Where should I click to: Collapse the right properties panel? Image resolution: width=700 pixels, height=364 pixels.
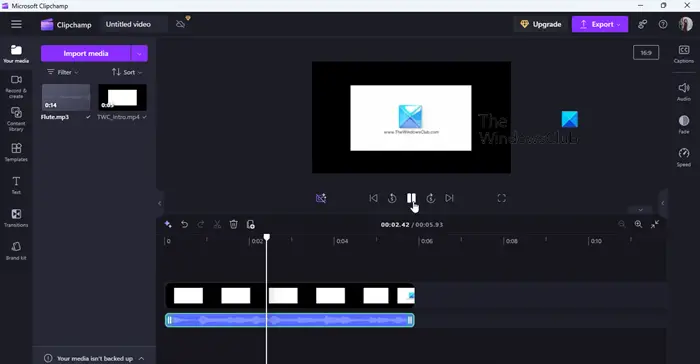pyautogui.click(x=663, y=203)
